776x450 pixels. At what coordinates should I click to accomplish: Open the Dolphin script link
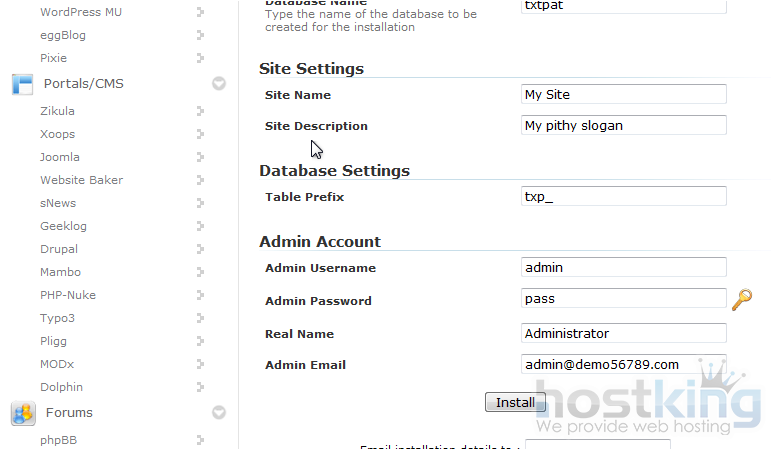tap(61, 387)
